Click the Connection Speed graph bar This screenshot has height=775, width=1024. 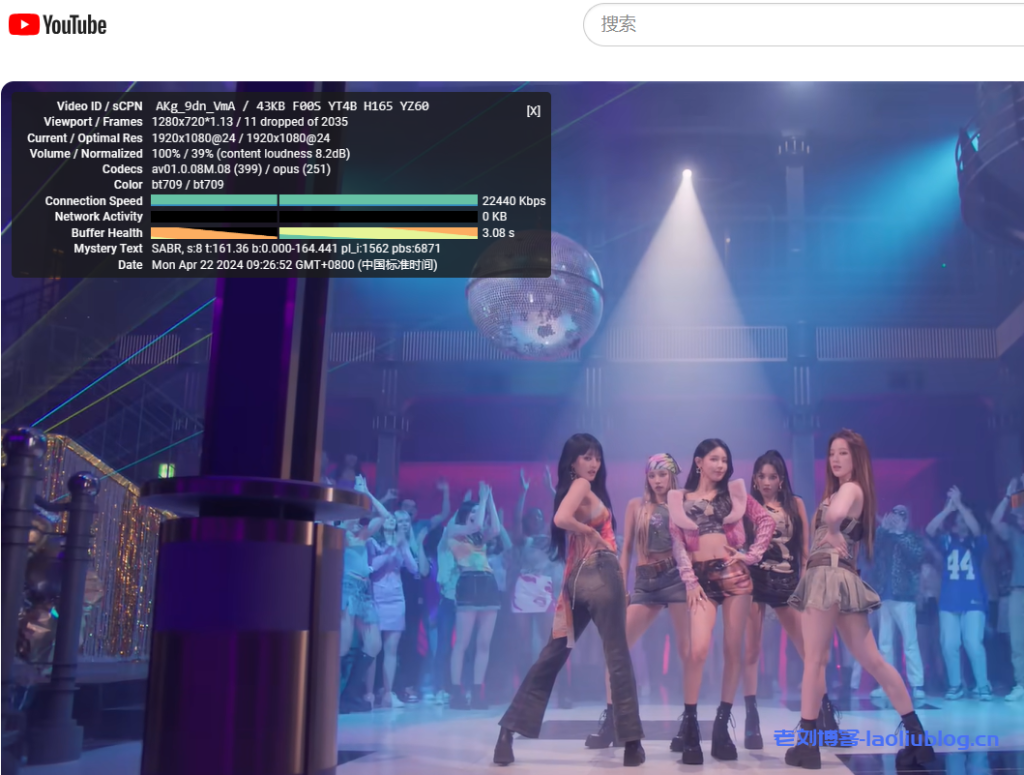pos(314,201)
